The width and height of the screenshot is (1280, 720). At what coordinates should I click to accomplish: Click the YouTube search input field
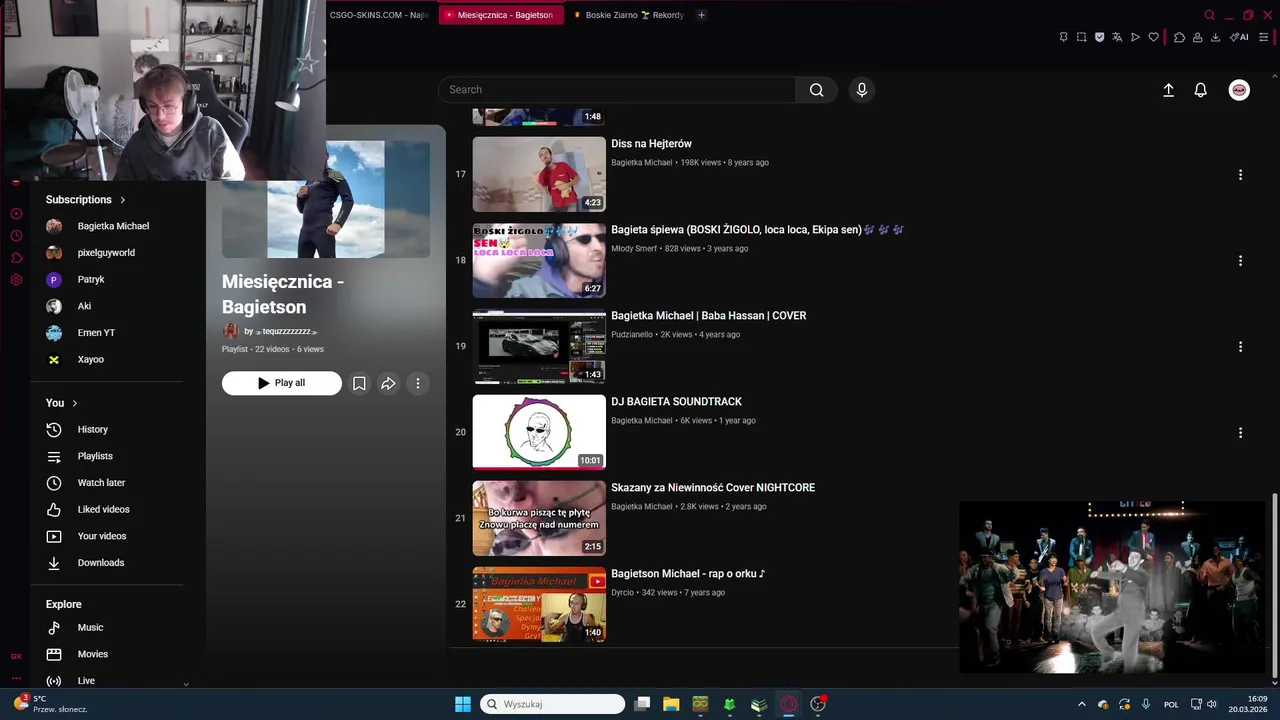(x=617, y=90)
